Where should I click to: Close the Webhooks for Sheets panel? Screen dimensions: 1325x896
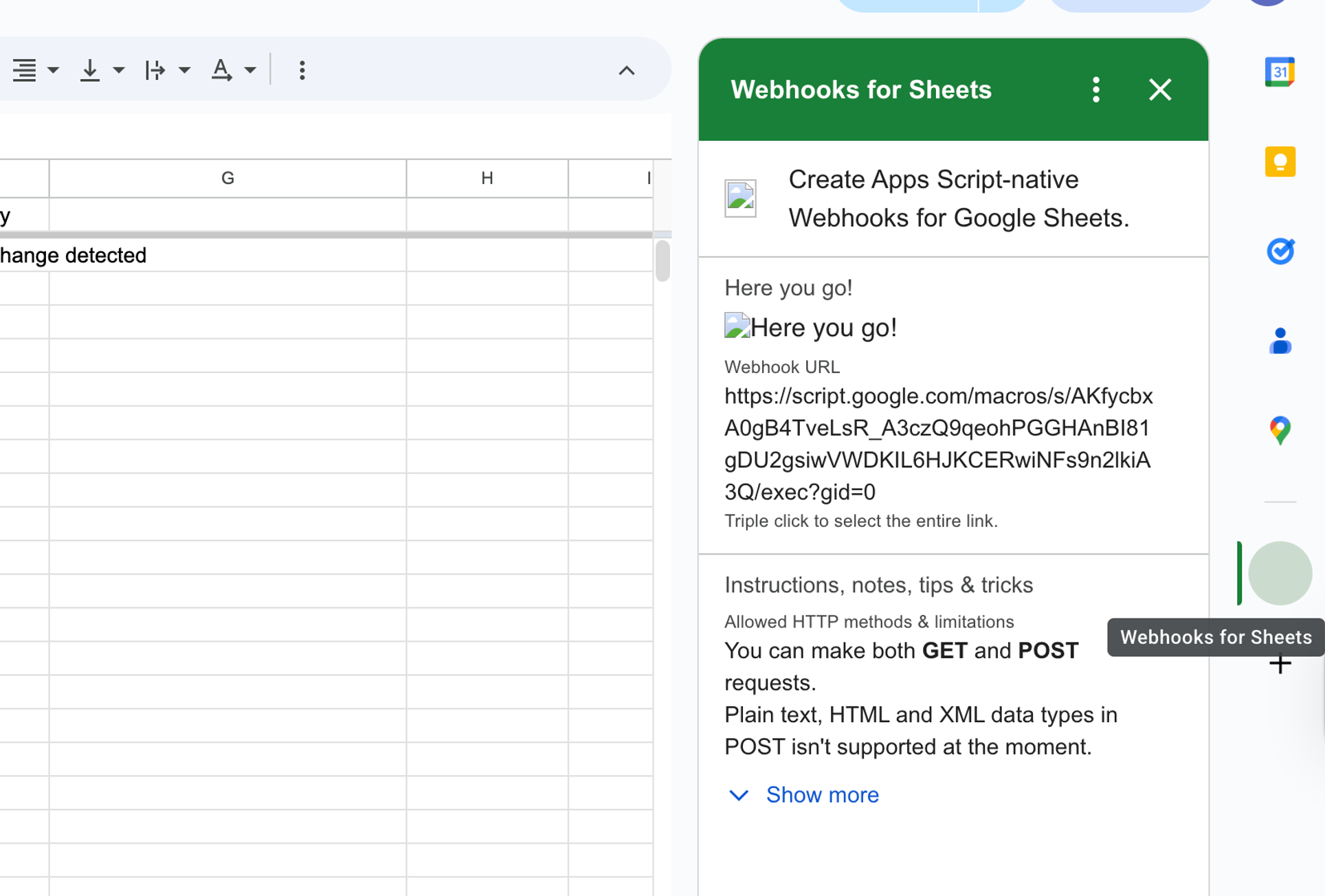[1159, 89]
